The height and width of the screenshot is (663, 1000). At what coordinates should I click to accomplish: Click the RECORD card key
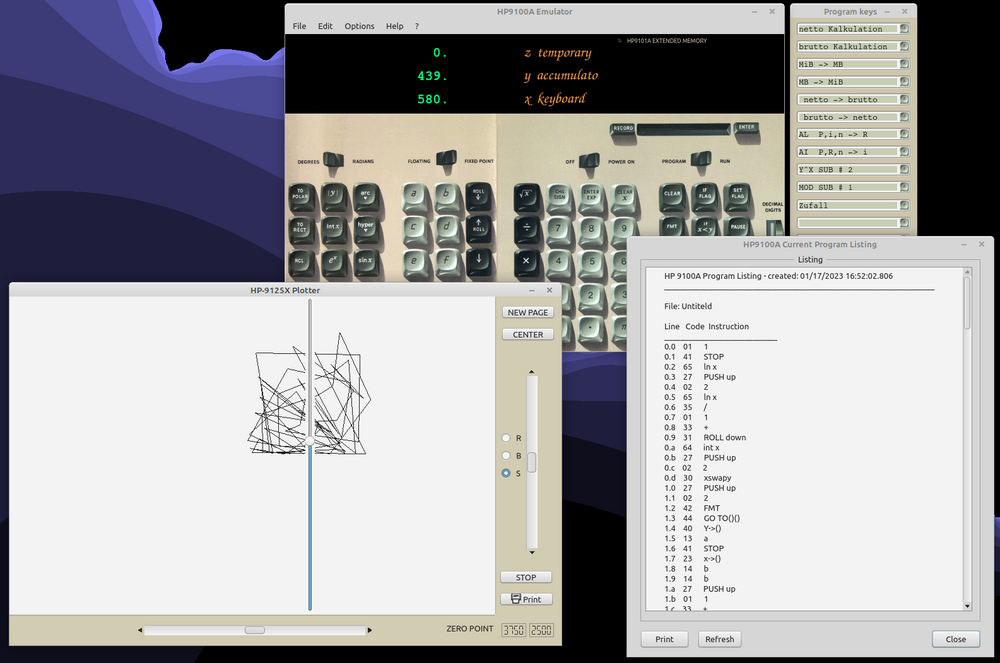coord(623,129)
